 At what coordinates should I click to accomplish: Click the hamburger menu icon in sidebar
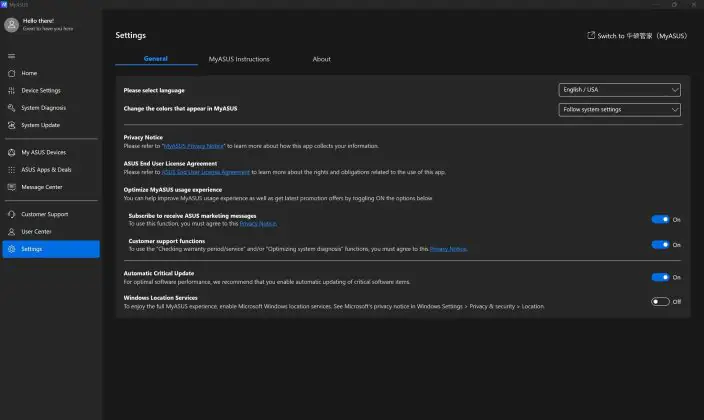click(11, 56)
